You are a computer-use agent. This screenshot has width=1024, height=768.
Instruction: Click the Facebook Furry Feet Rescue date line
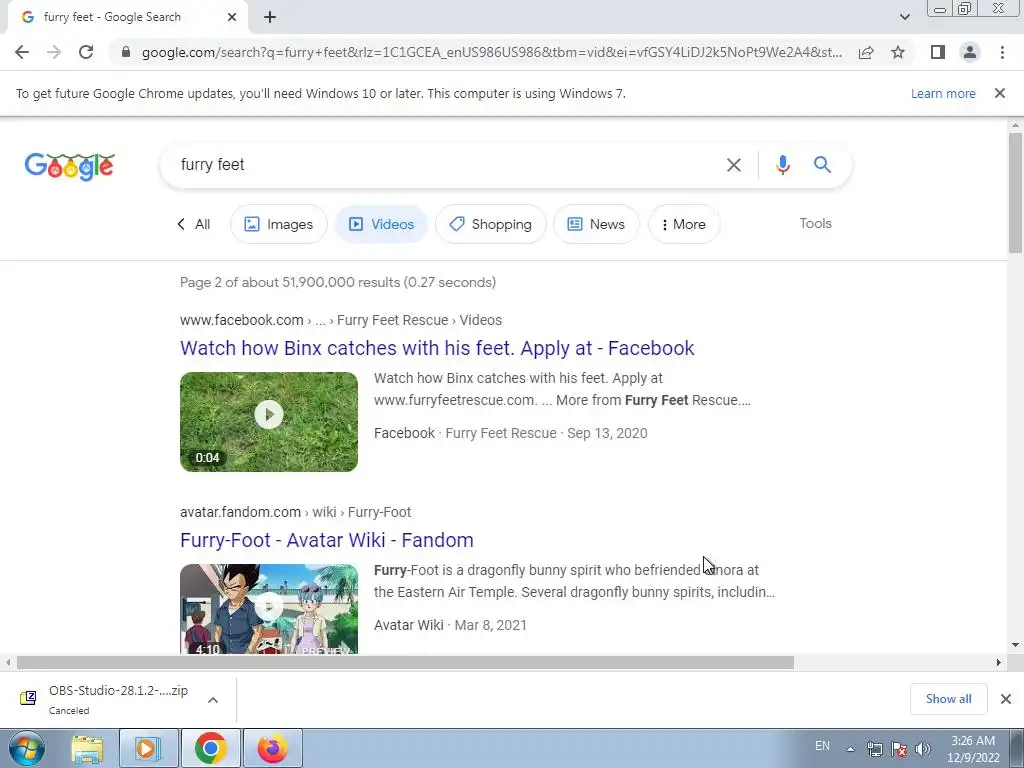(510, 433)
